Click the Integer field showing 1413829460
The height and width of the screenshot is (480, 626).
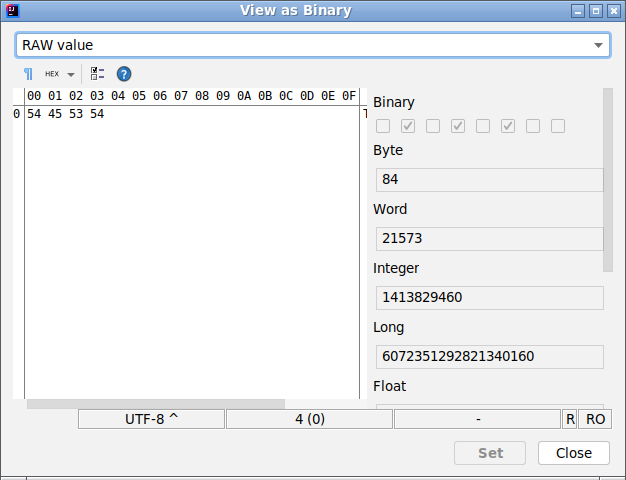[x=489, y=298]
